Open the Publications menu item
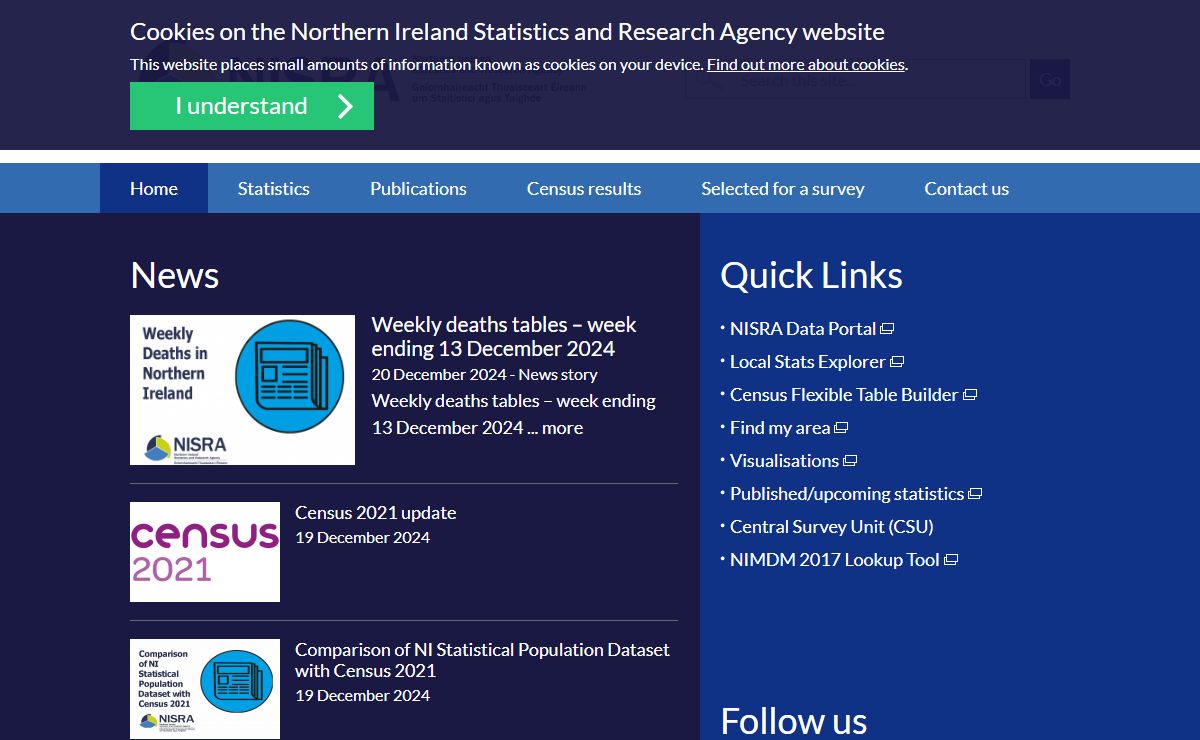 [418, 188]
